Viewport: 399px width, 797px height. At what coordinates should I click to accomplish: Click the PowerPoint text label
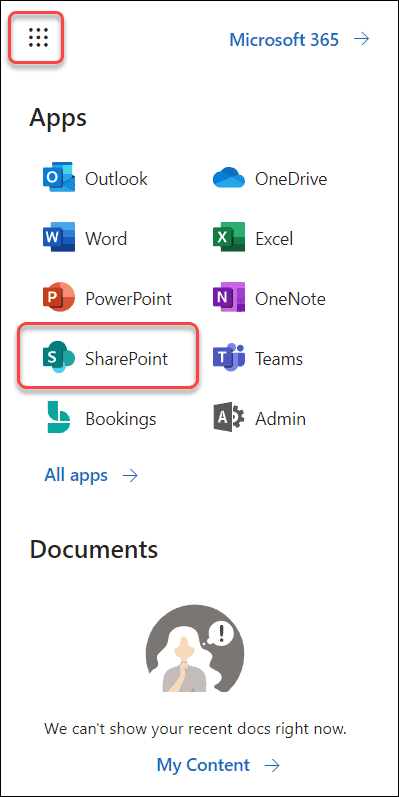129,298
